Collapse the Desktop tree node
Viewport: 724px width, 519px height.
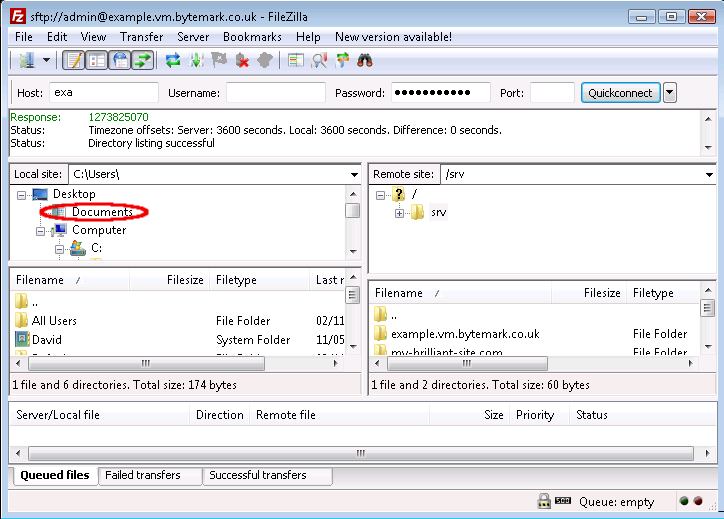[x=21, y=195]
